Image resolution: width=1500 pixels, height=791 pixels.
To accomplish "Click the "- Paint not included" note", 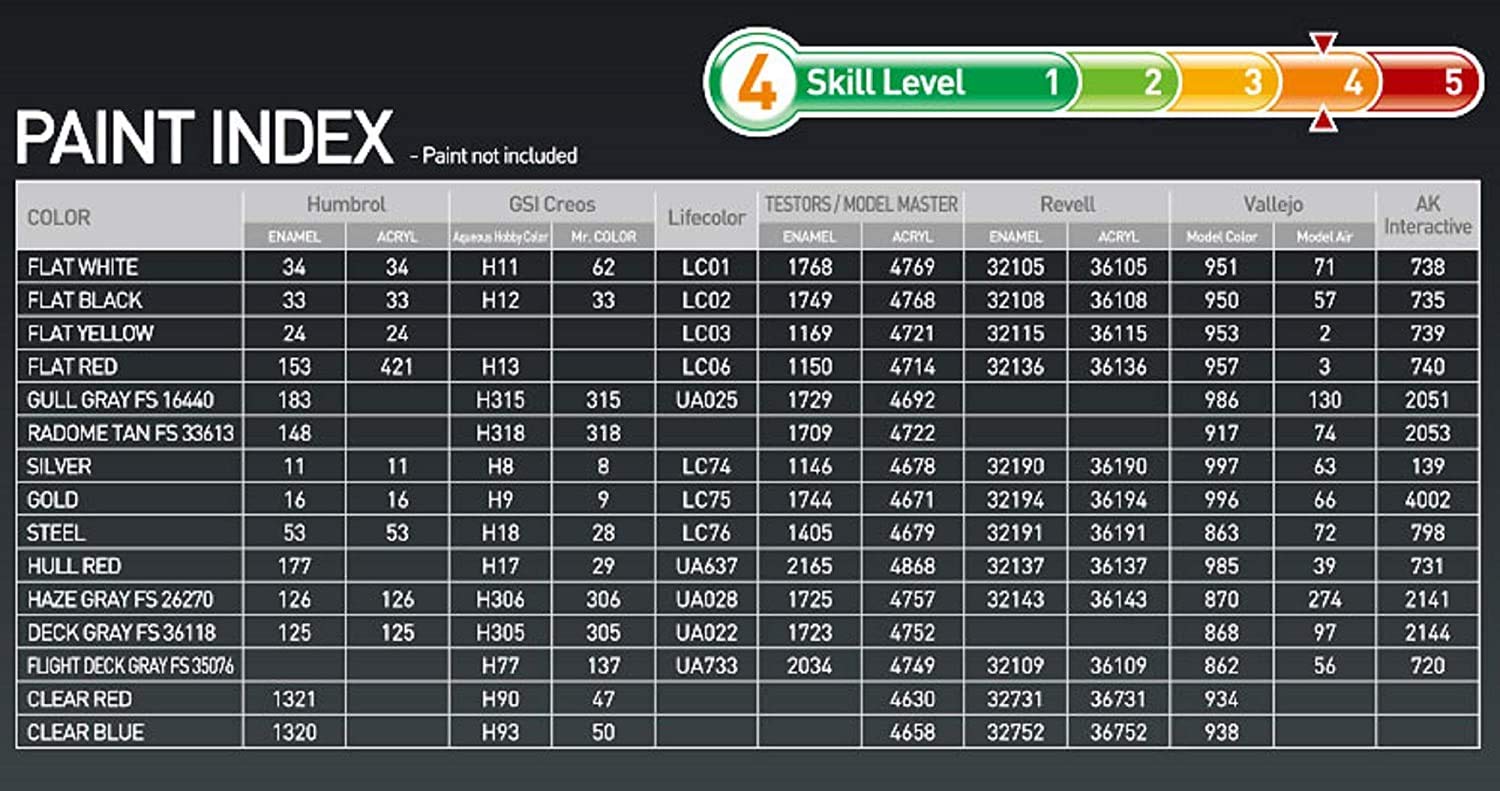I will 494,155.
